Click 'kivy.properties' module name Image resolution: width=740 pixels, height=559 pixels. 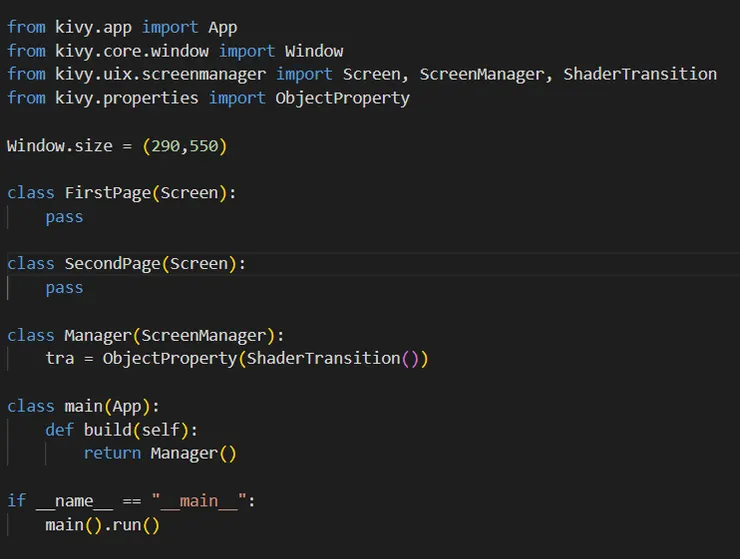(126, 98)
